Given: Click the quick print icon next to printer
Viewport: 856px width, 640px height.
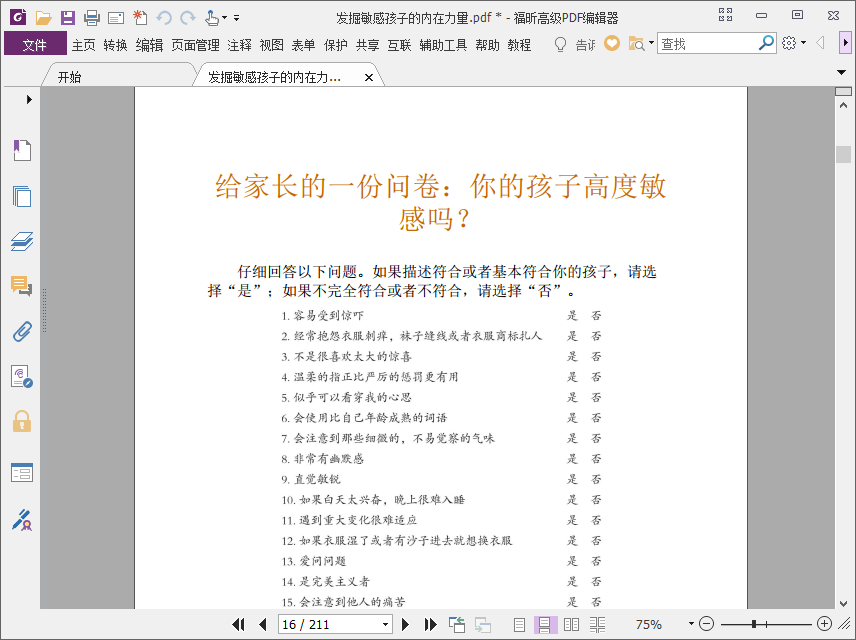Looking at the screenshot, I should click(x=116, y=19).
